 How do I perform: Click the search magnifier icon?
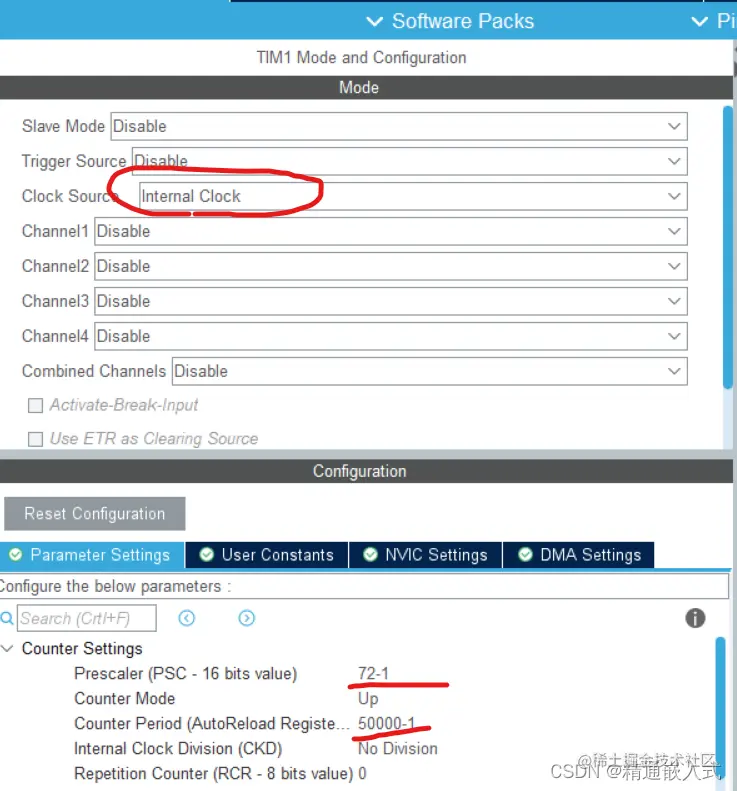7,618
